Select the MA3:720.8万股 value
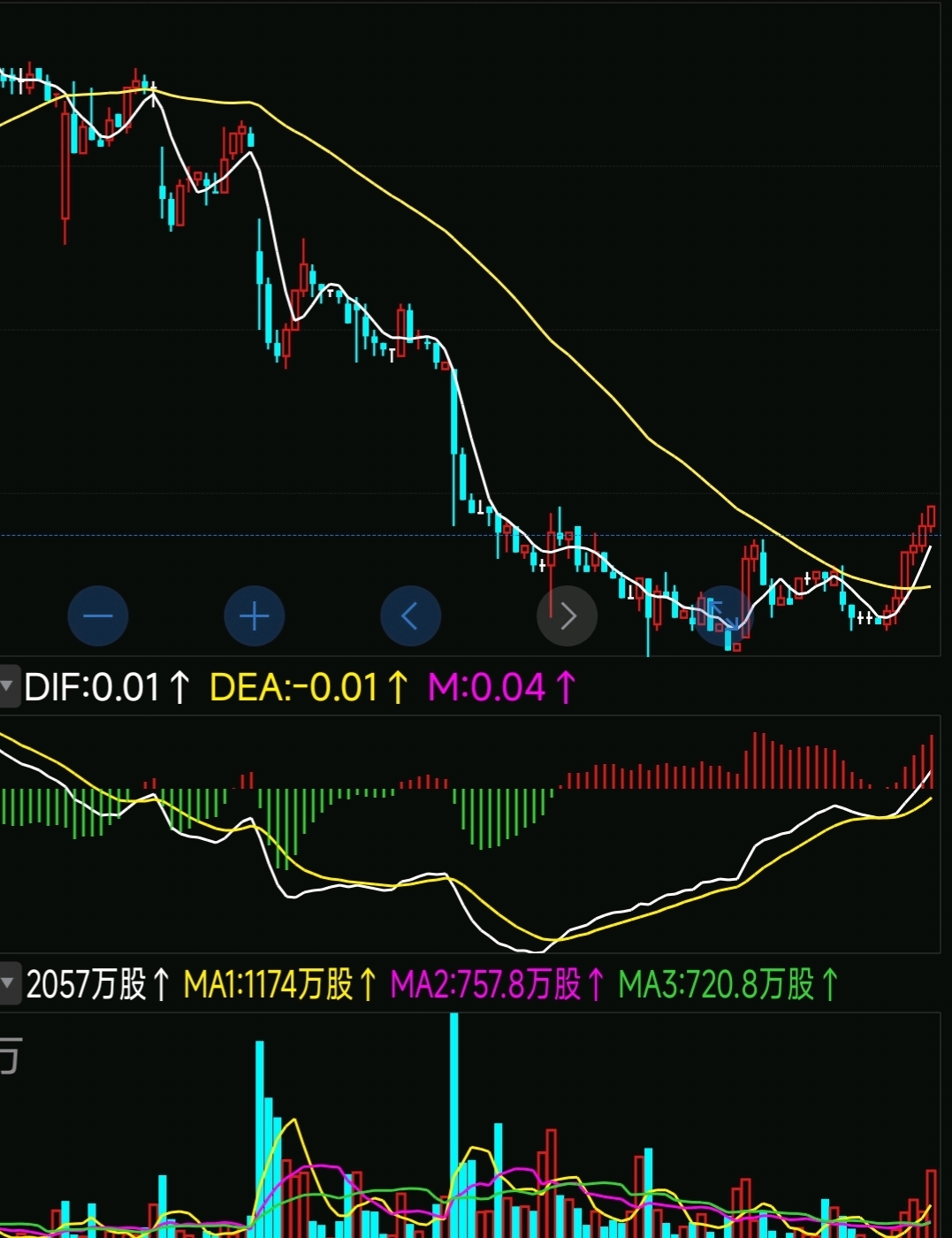Viewport: 952px width, 1238px height. [728, 984]
